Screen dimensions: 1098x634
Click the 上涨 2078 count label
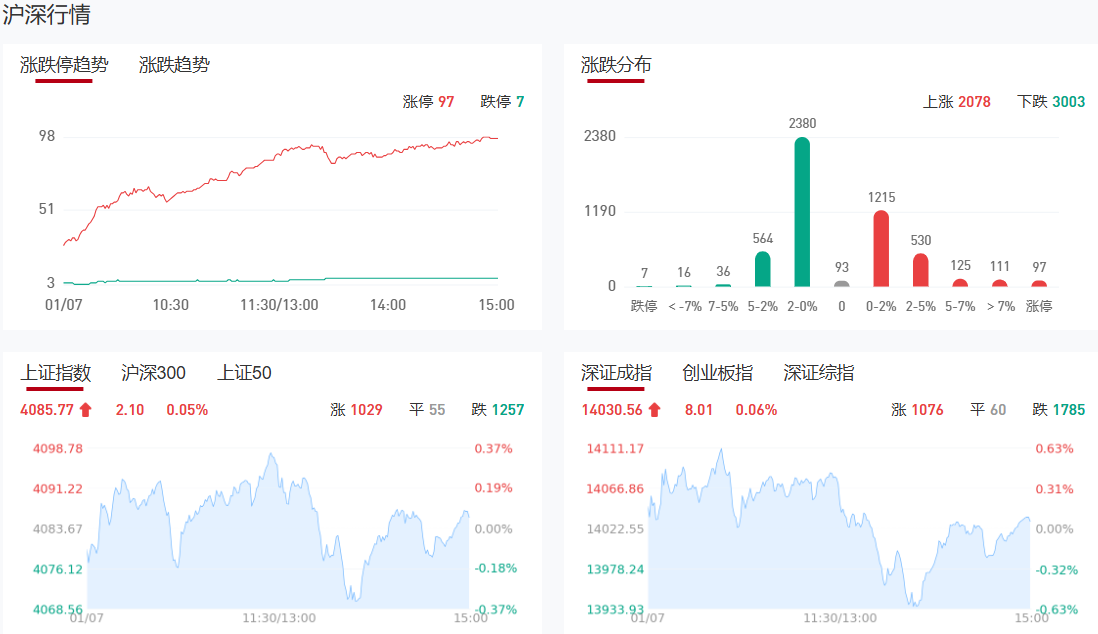(x=956, y=101)
